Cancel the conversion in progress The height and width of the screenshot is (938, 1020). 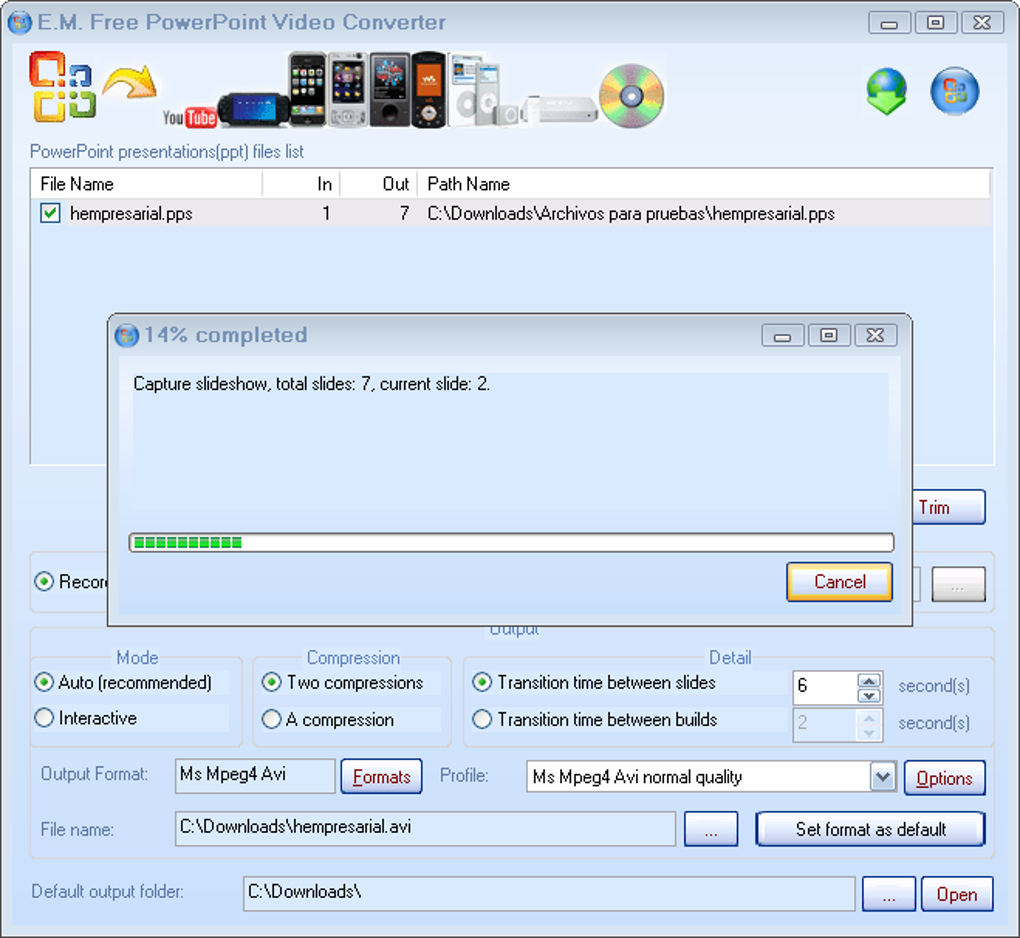point(839,582)
